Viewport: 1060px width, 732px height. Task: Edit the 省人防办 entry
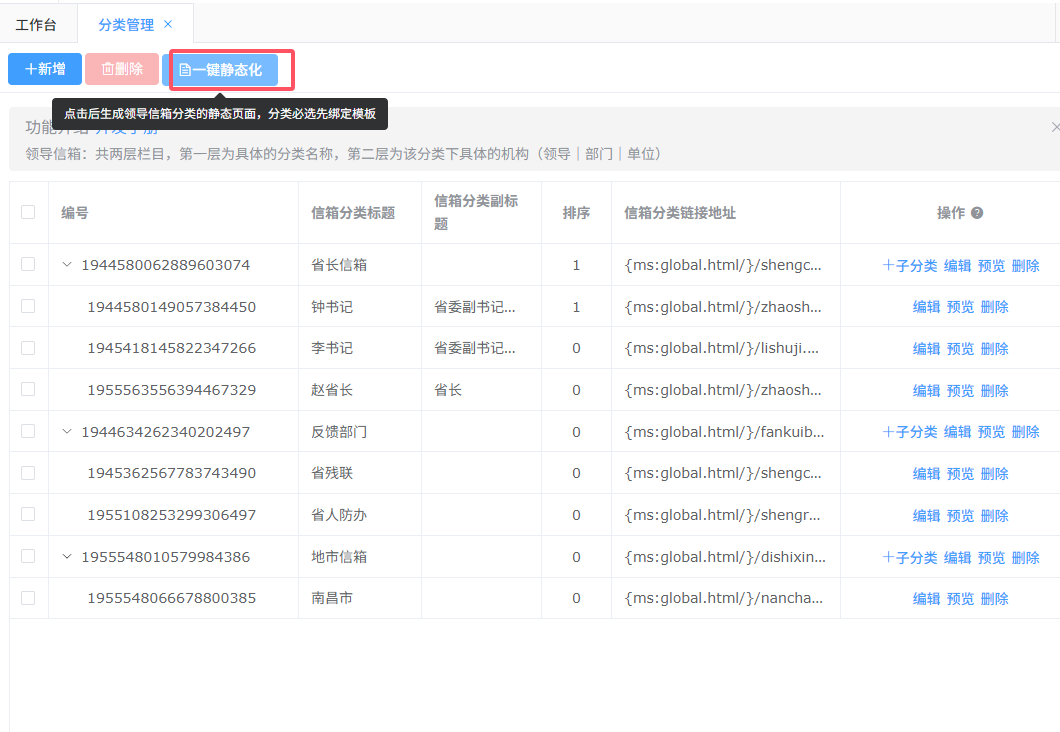pyautogui.click(x=926, y=516)
